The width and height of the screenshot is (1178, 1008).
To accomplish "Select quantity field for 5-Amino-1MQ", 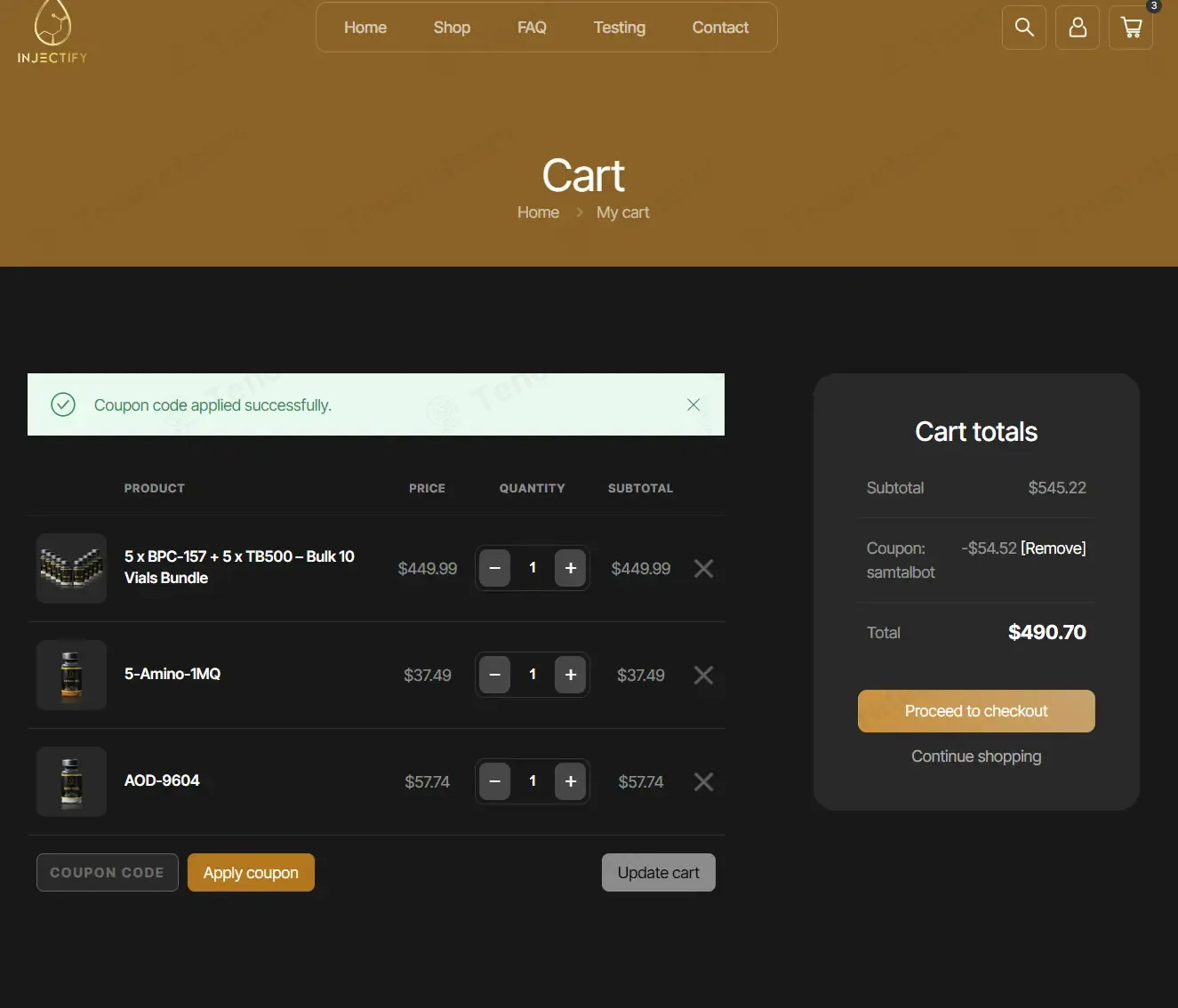I will (x=533, y=675).
